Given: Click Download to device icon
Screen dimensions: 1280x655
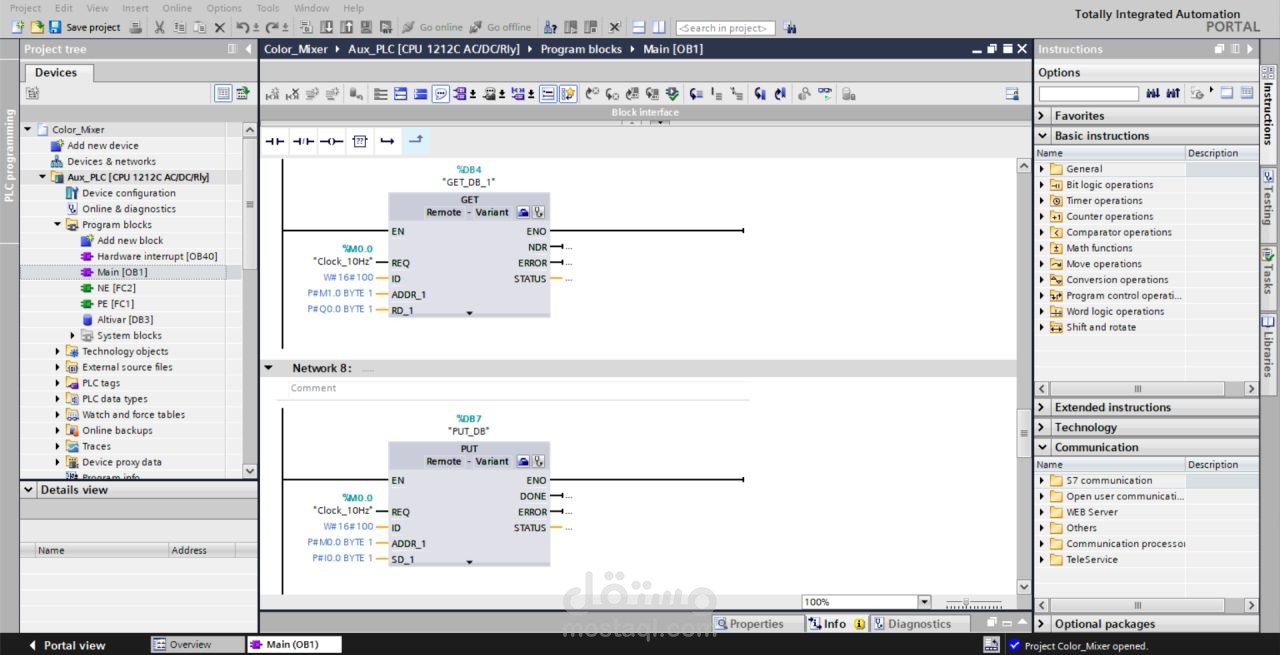Looking at the screenshot, I should pyautogui.click(x=326, y=27).
